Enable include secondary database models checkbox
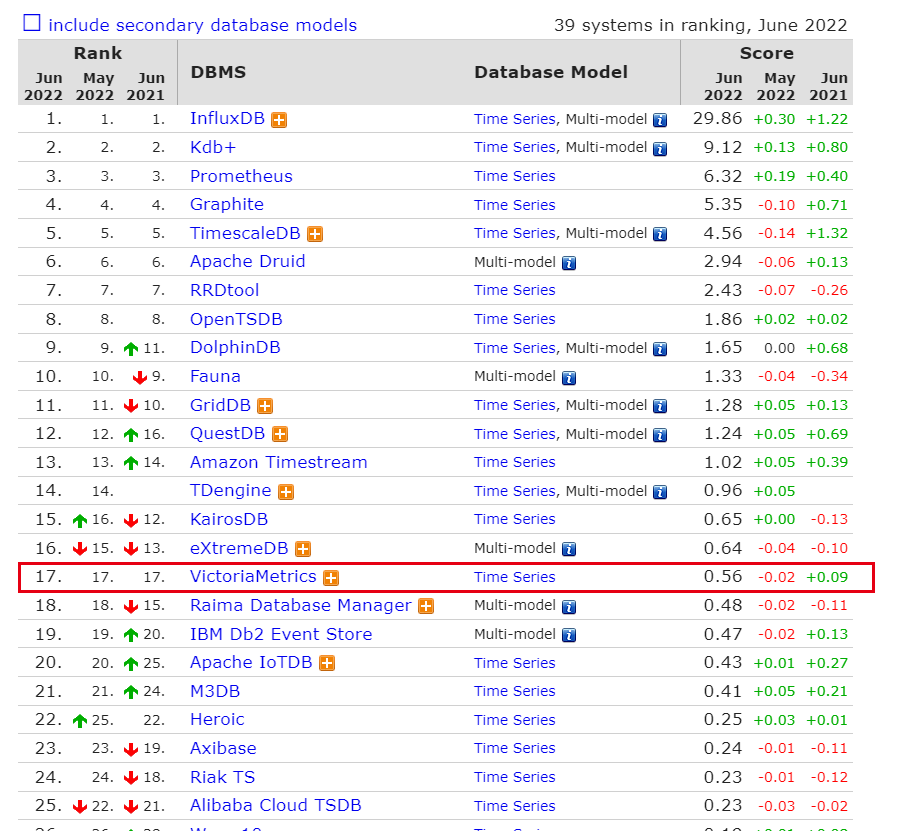The width and height of the screenshot is (924, 831). [x=32, y=24]
